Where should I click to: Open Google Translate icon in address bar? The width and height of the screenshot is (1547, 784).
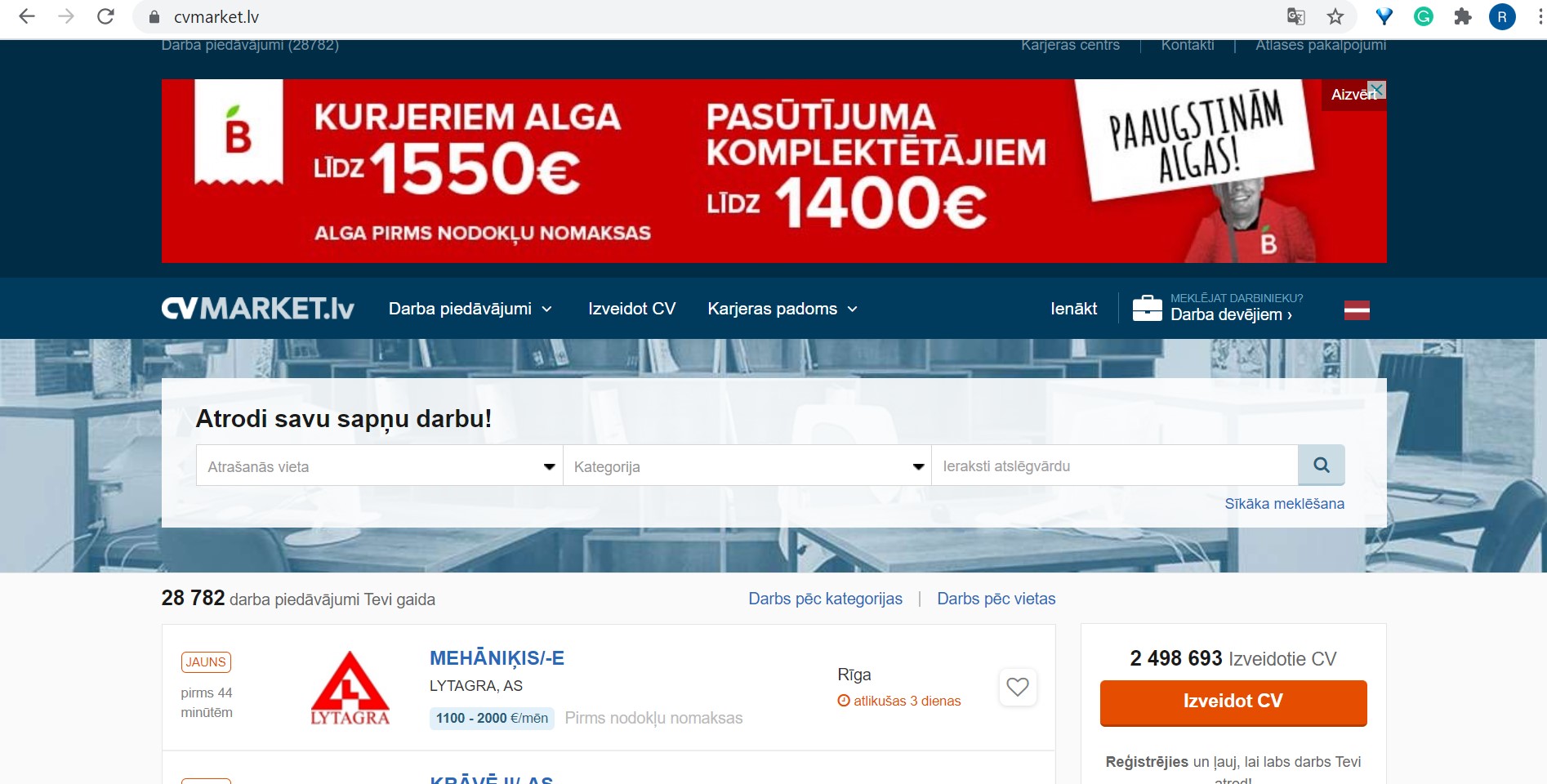[1295, 16]
